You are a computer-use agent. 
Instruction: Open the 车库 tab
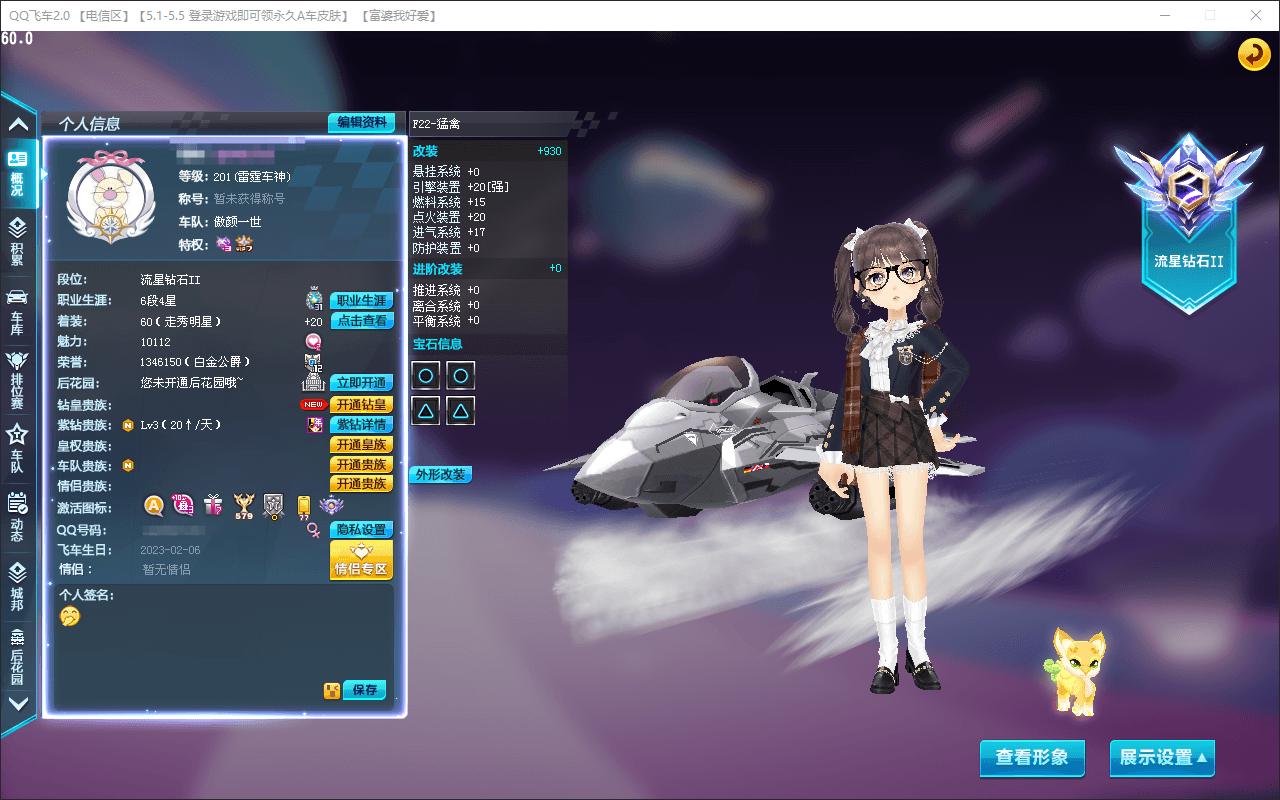point(18,310)
